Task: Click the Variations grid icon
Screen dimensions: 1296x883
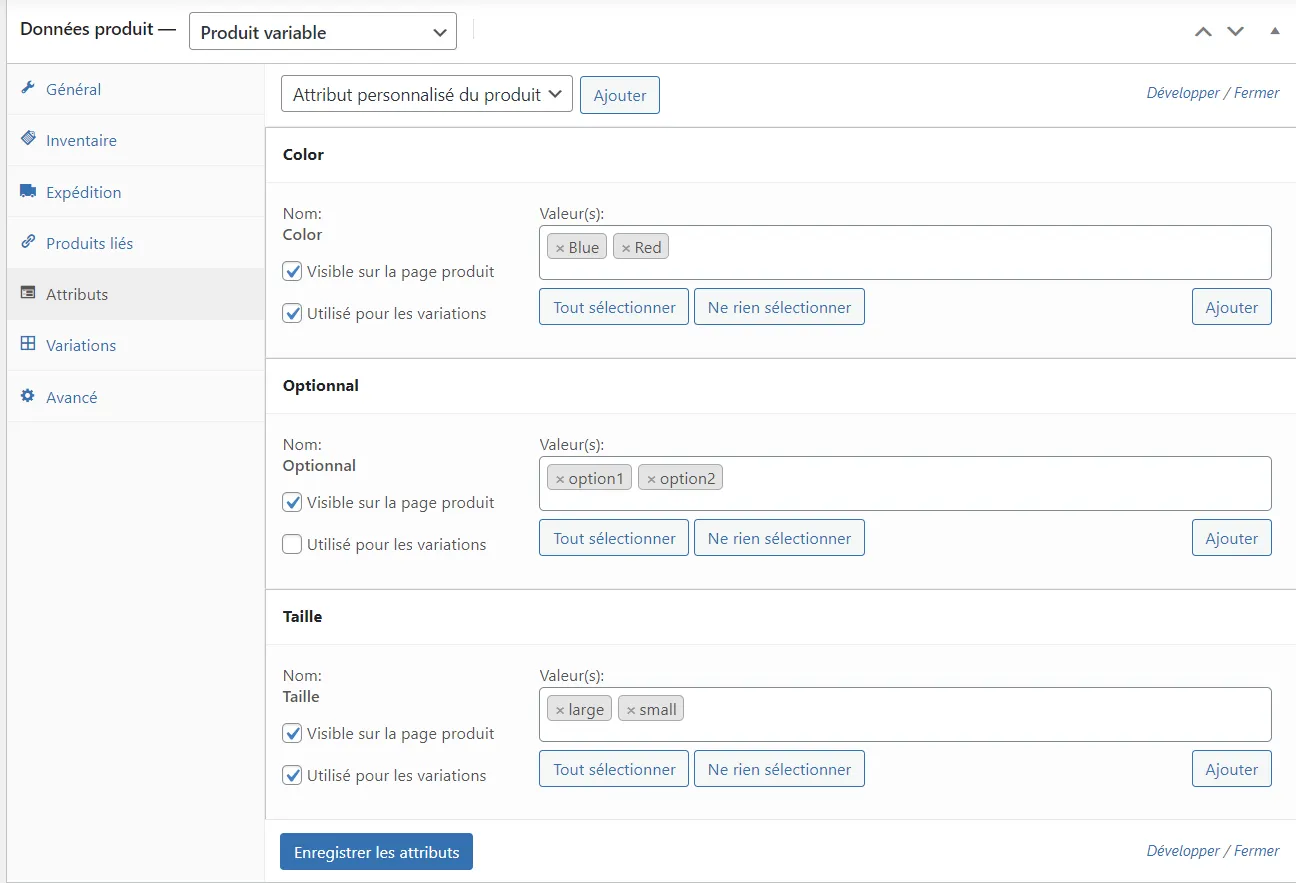Action: coord(28,344)
